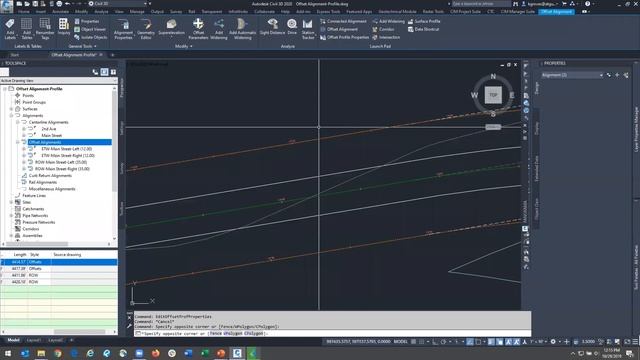
Task: Open the Autodesk application menu button
Action: [7, 6]
